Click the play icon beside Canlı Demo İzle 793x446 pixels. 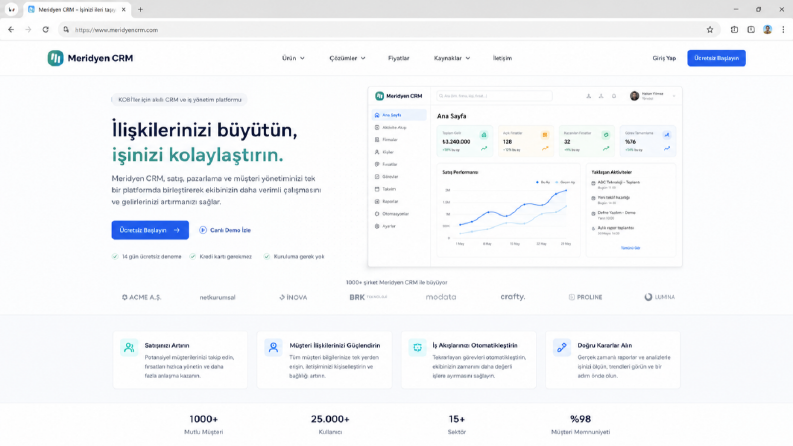[203, 230]
